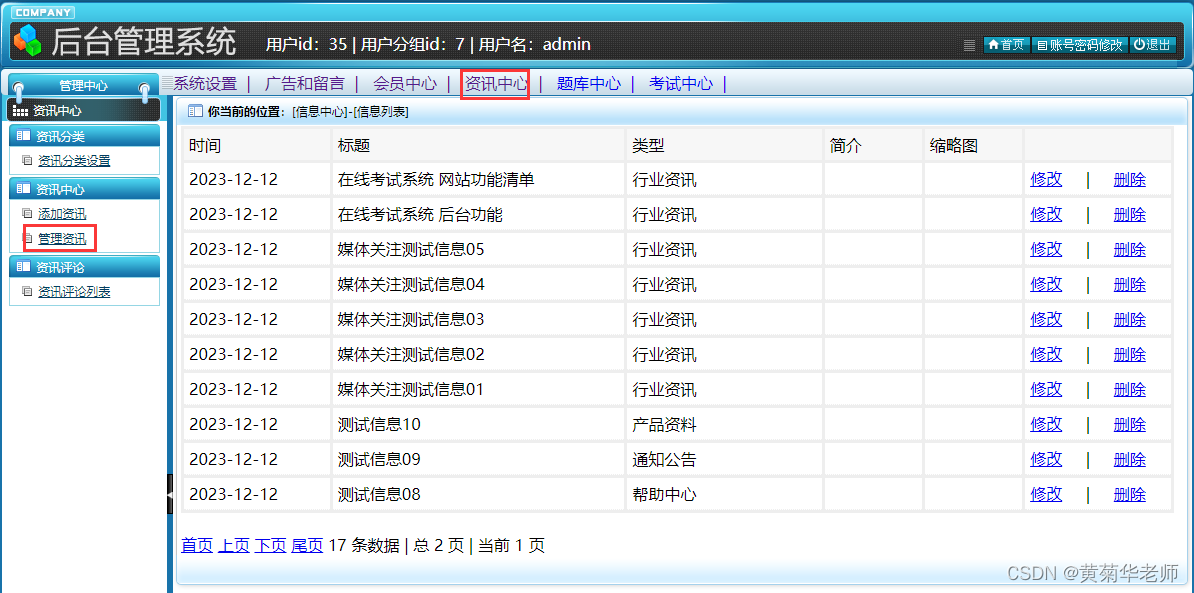Open 账号密码修改 in header
The width and height of the screenshot is (1194, 593).
(1080, 45)
